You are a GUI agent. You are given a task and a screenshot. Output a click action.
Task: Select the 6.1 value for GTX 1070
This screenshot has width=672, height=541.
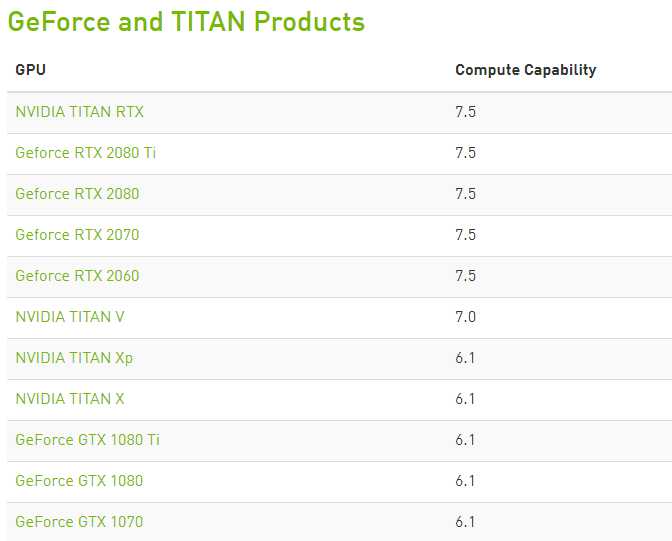[x=465, y=522]
